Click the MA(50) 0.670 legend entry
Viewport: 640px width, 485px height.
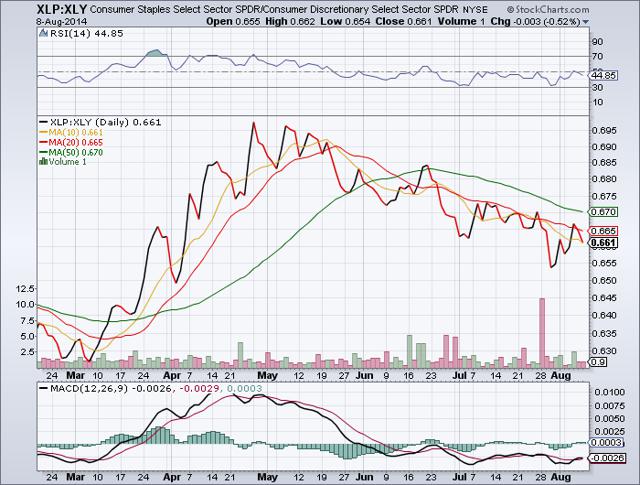point(76,152)
